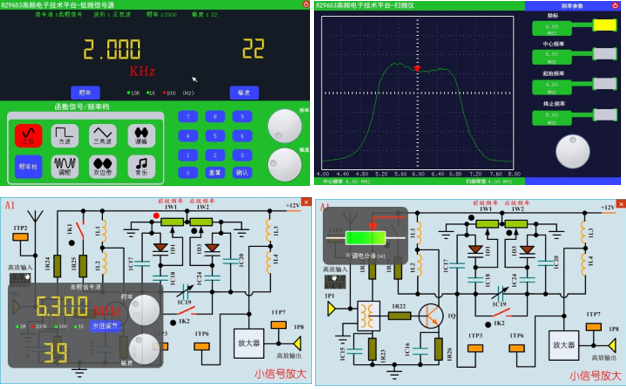
Task: Click the sweep parameter rotary knob
Action: click(573, 152)
